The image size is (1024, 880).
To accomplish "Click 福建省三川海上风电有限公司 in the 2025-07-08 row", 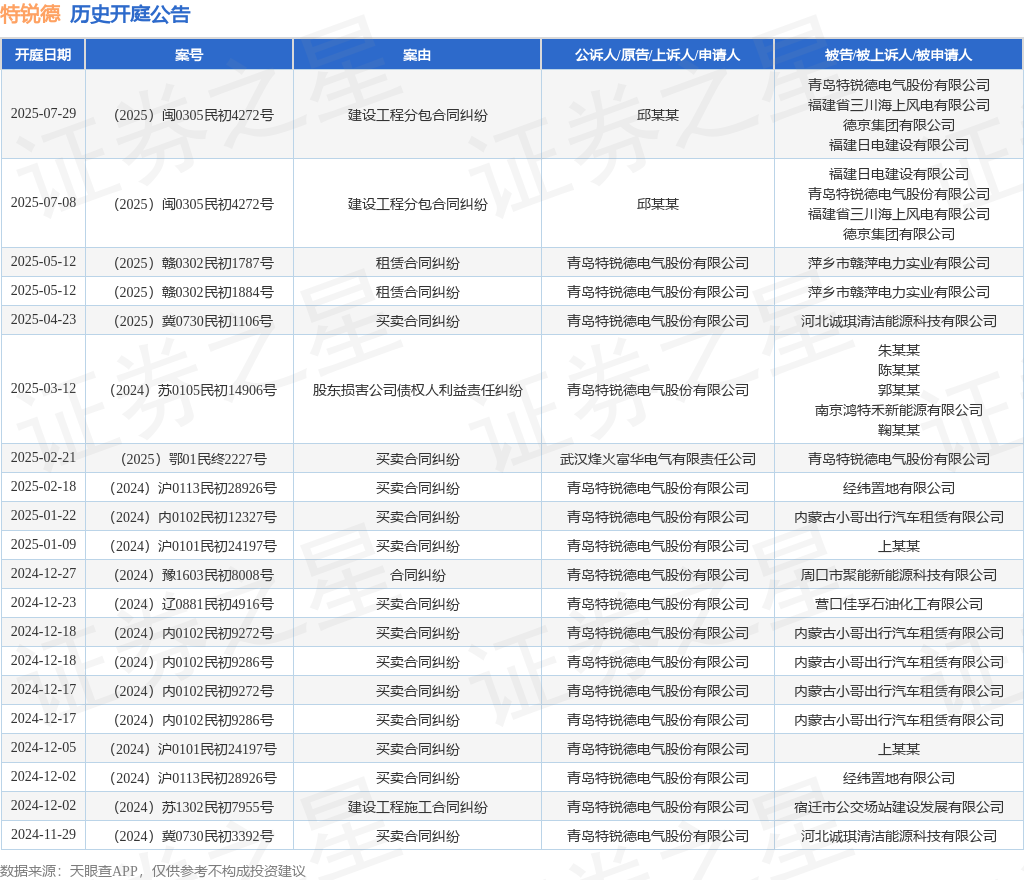I will click(899, 214).
